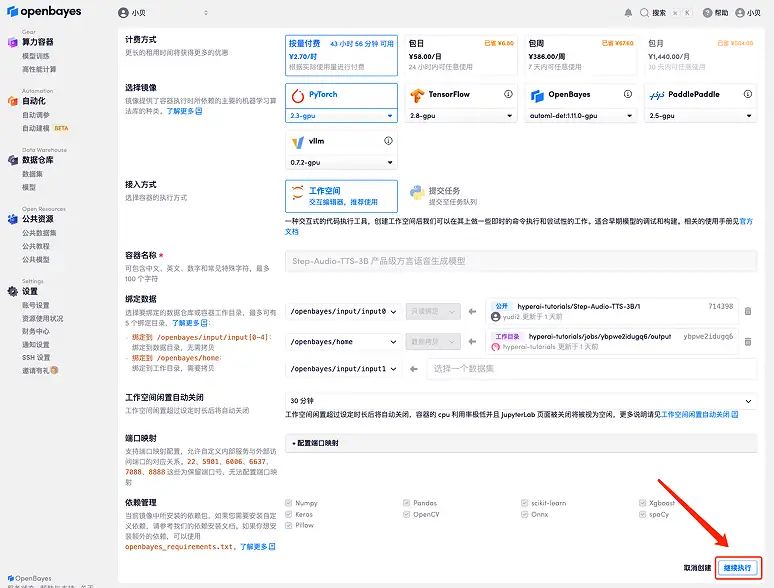Open the 30 分钟 idle shutdown dropdown

click(x=521, y=401)
